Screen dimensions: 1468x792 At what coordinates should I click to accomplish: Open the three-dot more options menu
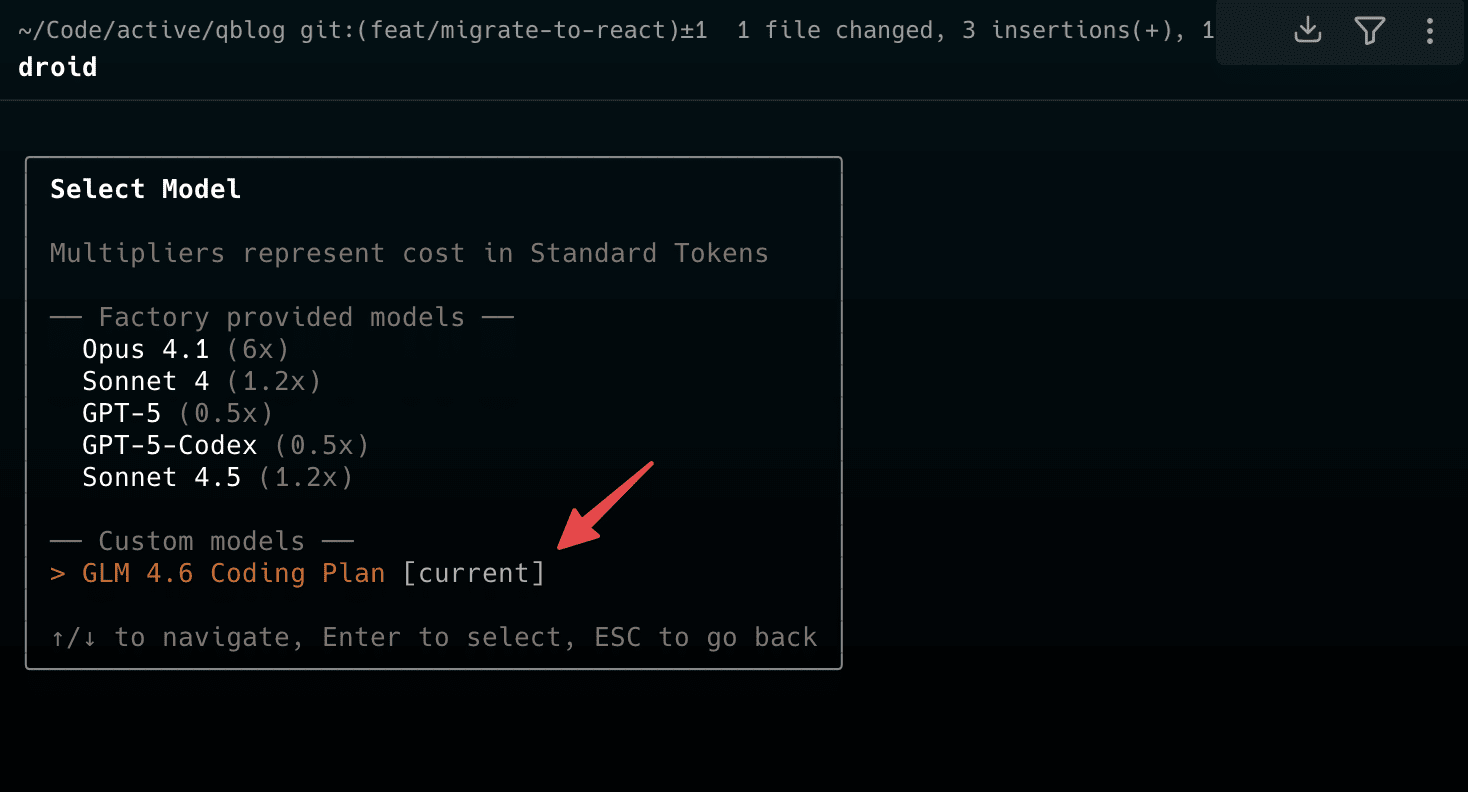coord(1429,31)
